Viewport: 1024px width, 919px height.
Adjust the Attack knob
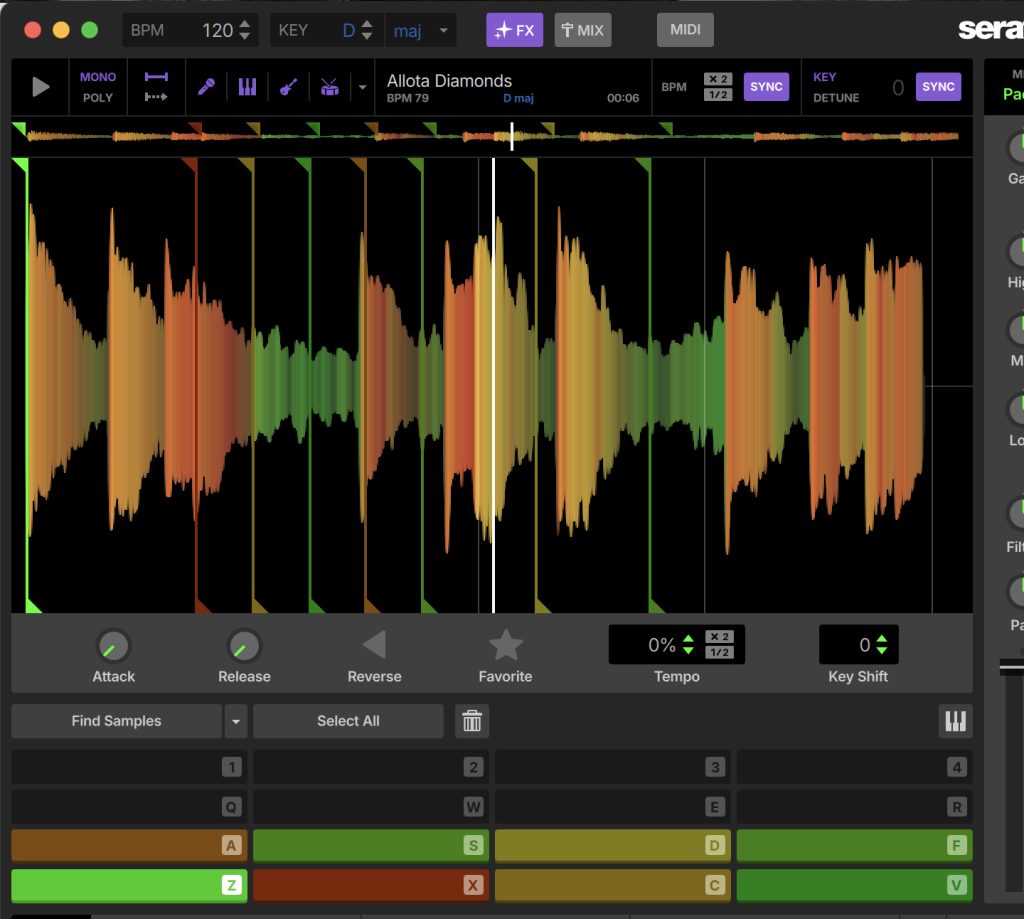(x=113, y=646)
